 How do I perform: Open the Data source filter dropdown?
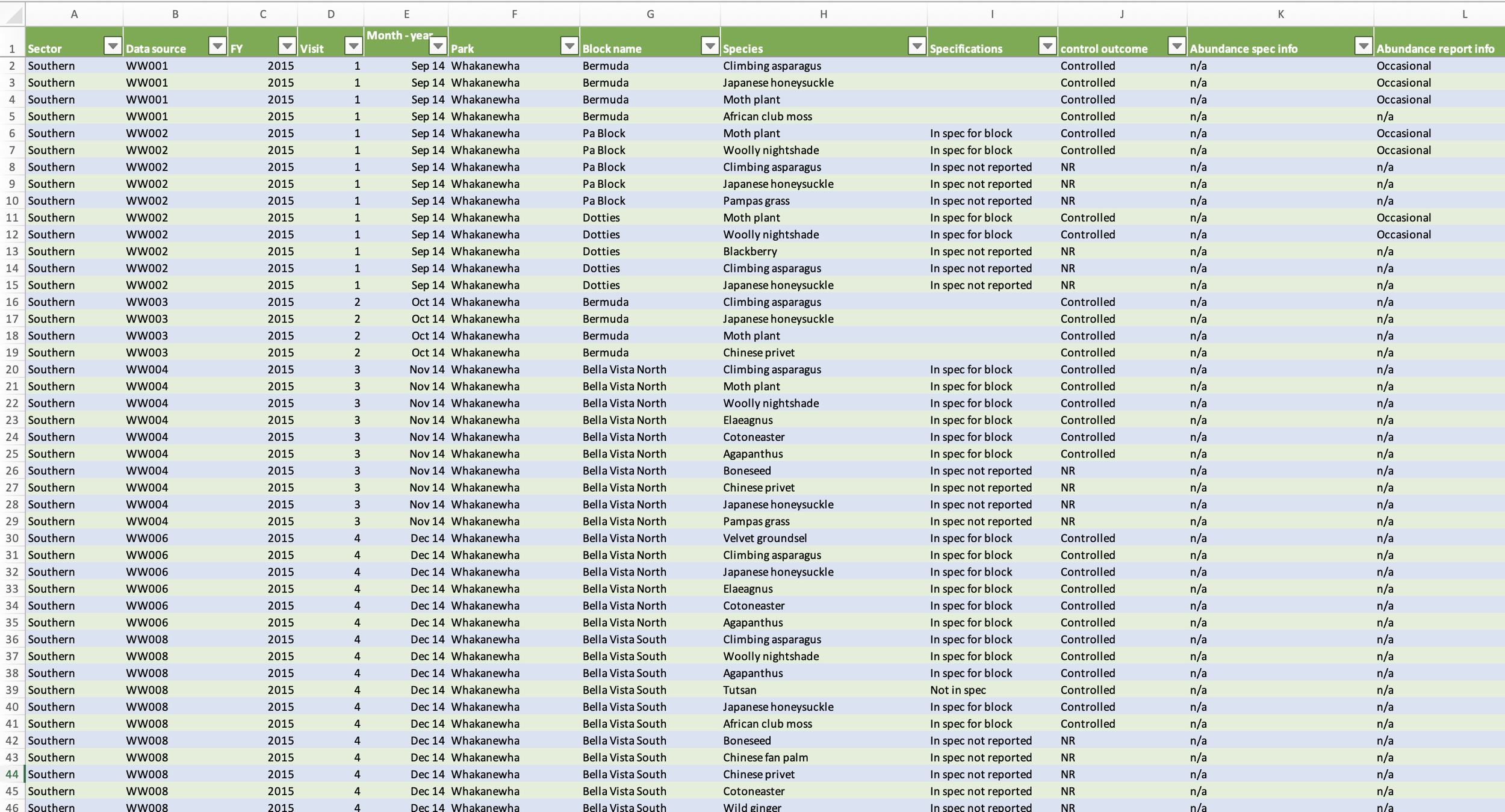217,46
